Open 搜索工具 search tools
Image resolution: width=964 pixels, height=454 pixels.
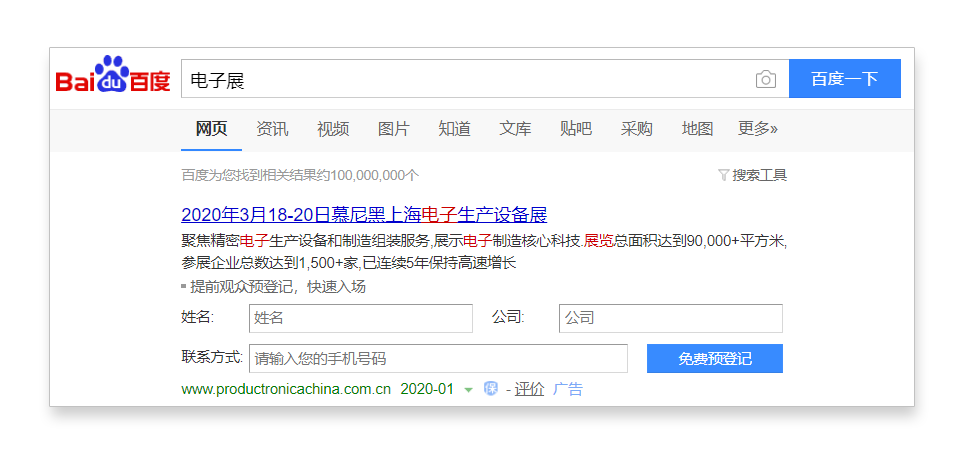[x=759, y=175]
